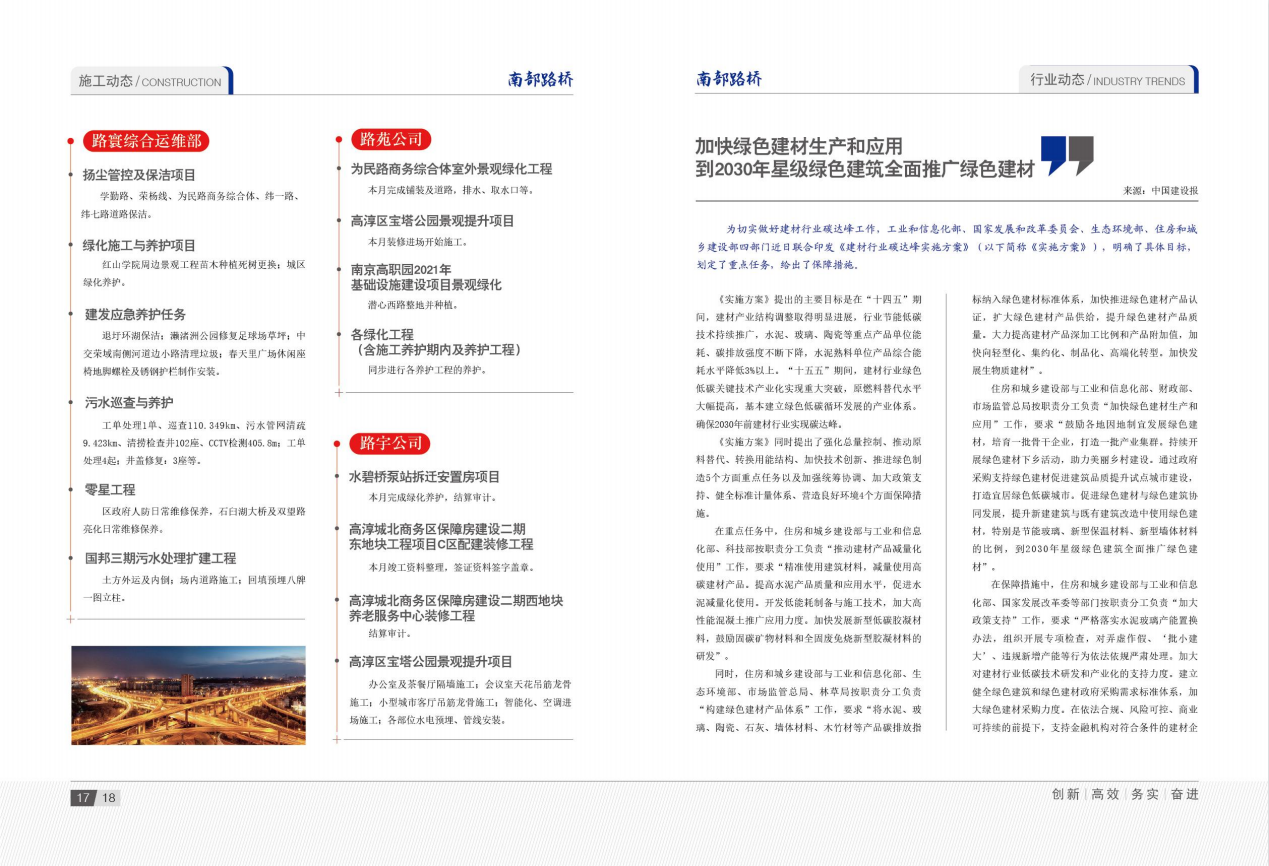Click the heading 为民路商务综合体室外景观绿化工程
The width and height of the screenshot is (1269, 866).
tap(451, 169)
